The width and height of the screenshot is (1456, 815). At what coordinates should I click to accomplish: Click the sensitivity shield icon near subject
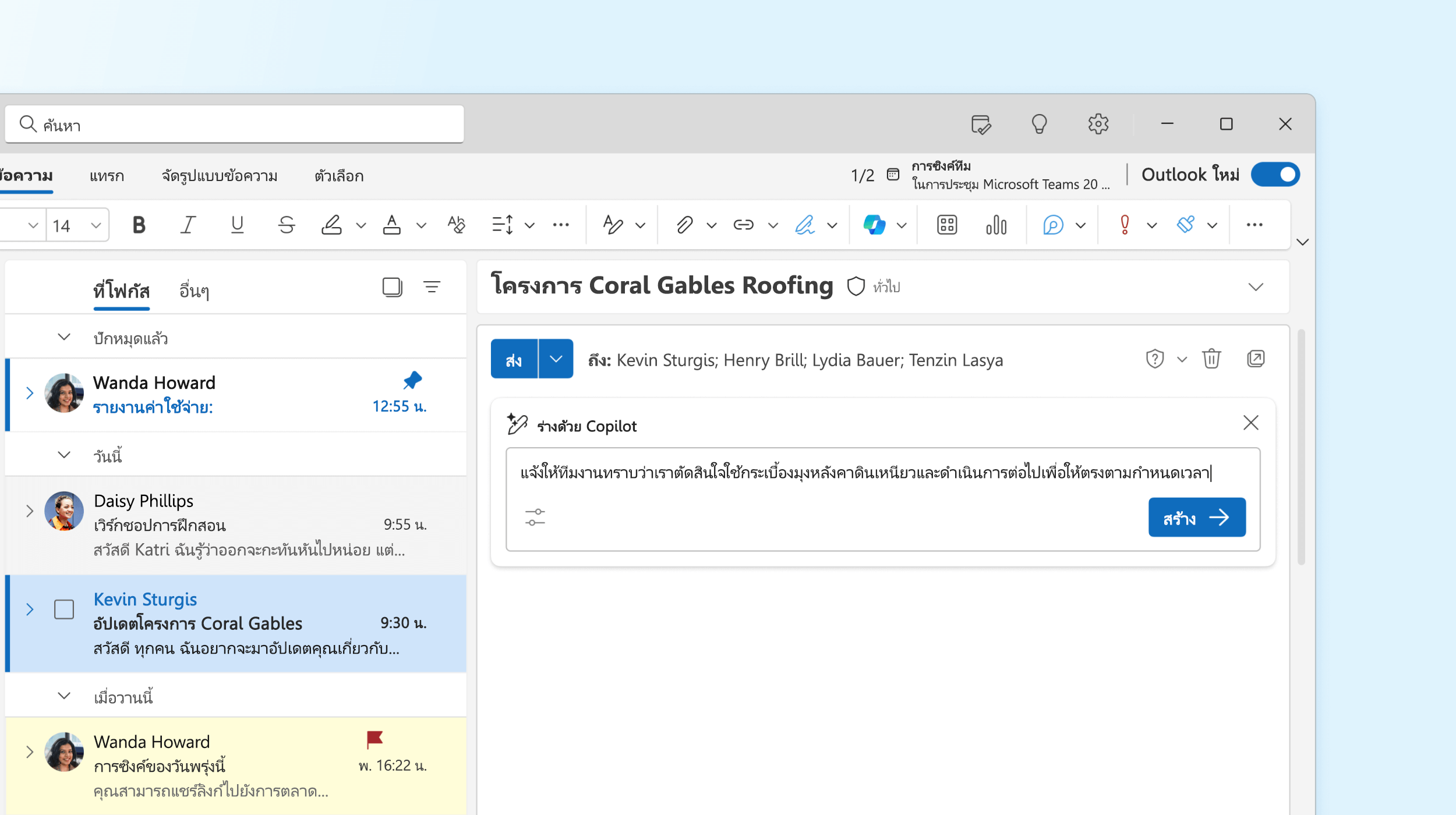pyautogui.click(x=856, y=286)
